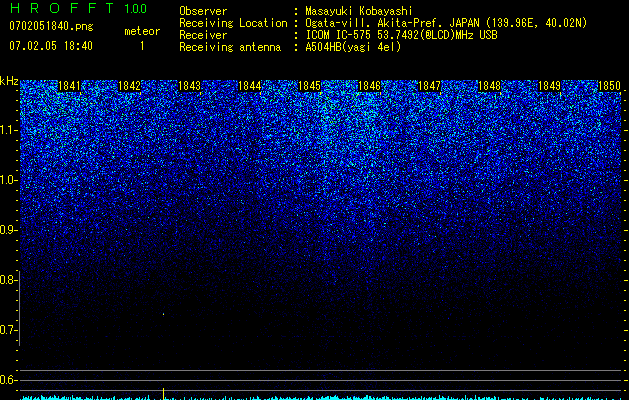Click the 0.9 kHz axis label
629x400 pixels.
coord(8,230)
